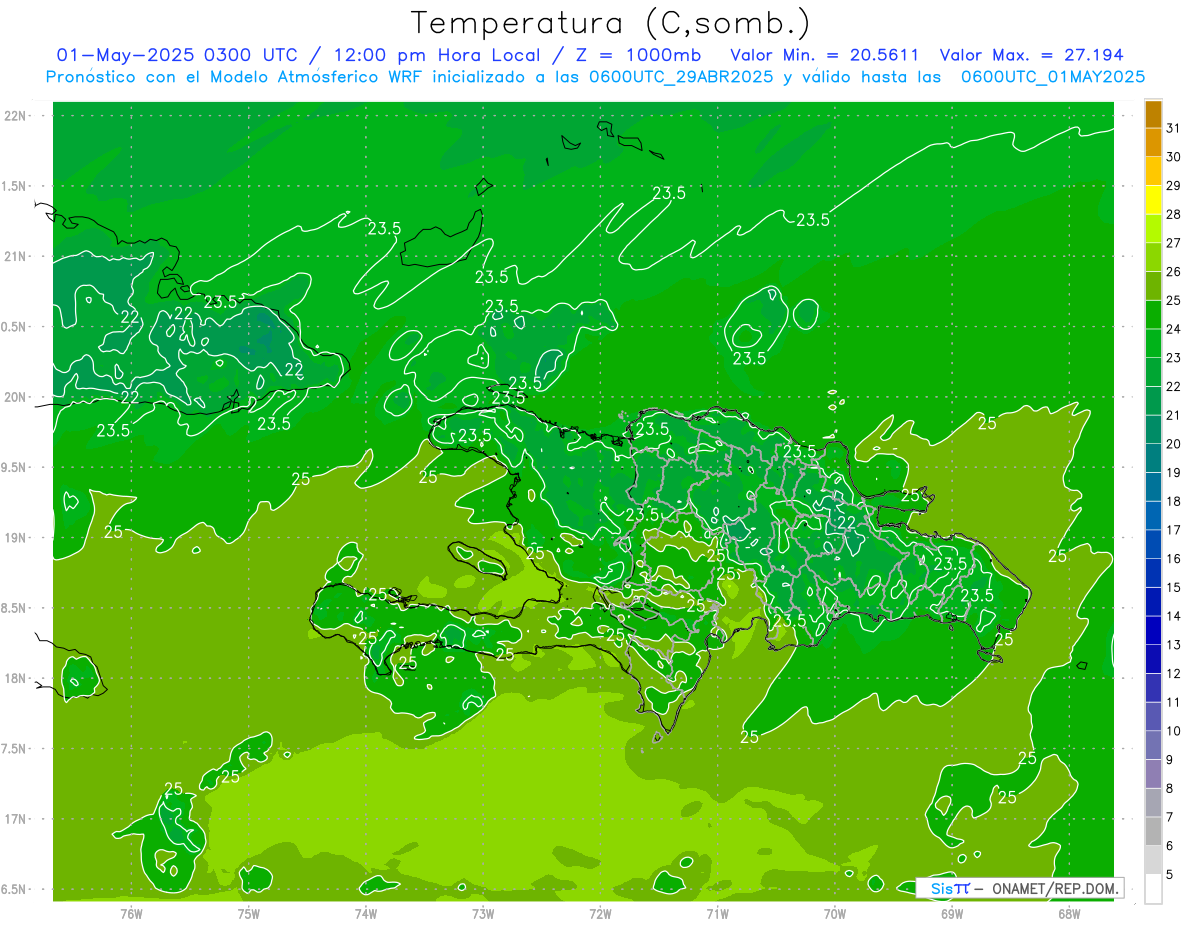Click the '74W' longitude axis label
This screenshot has height=927, width=1200.
tap(366, 914)
